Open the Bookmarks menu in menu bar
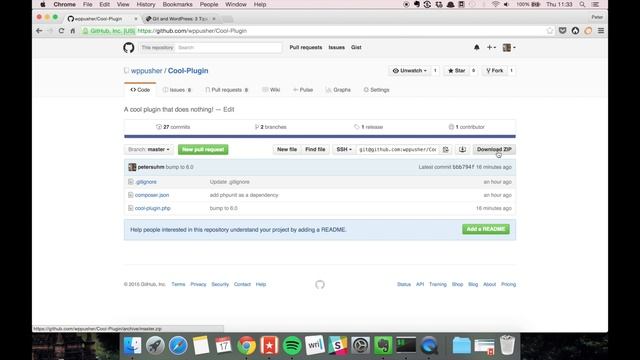The width and height of the screenshot is (640, 360). tap(177, 4)
